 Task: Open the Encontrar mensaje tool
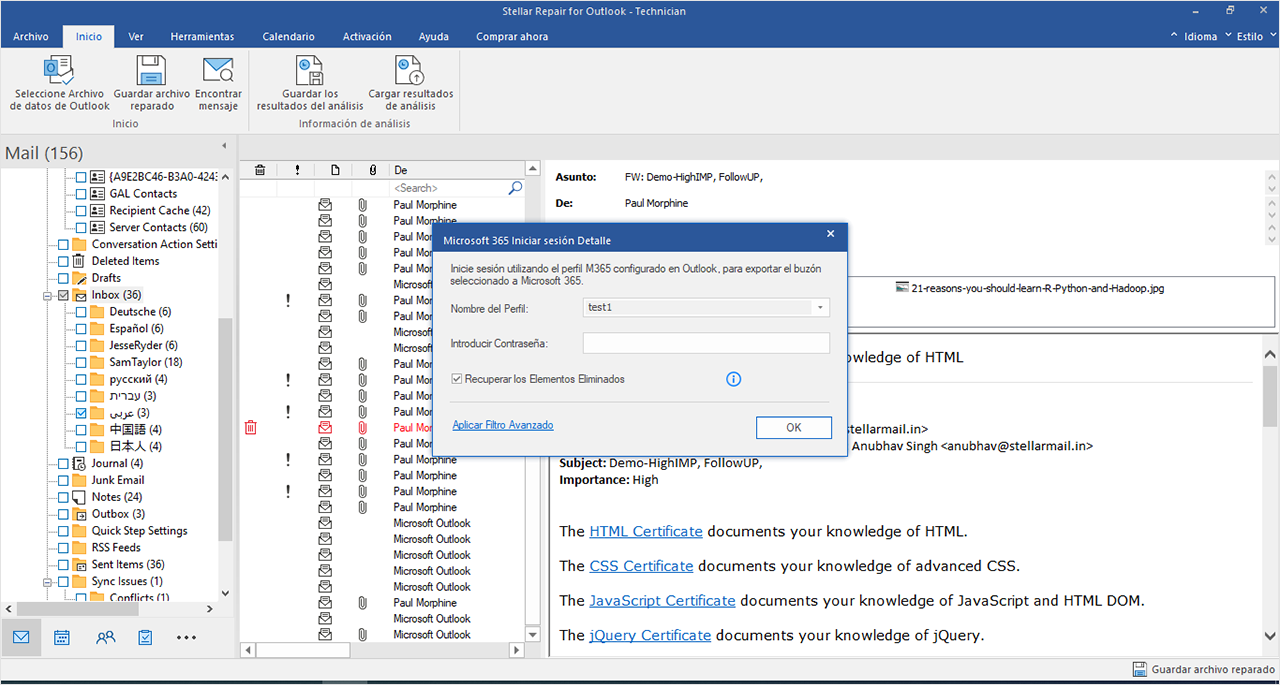pyautogui.click(x=218, y=84)
